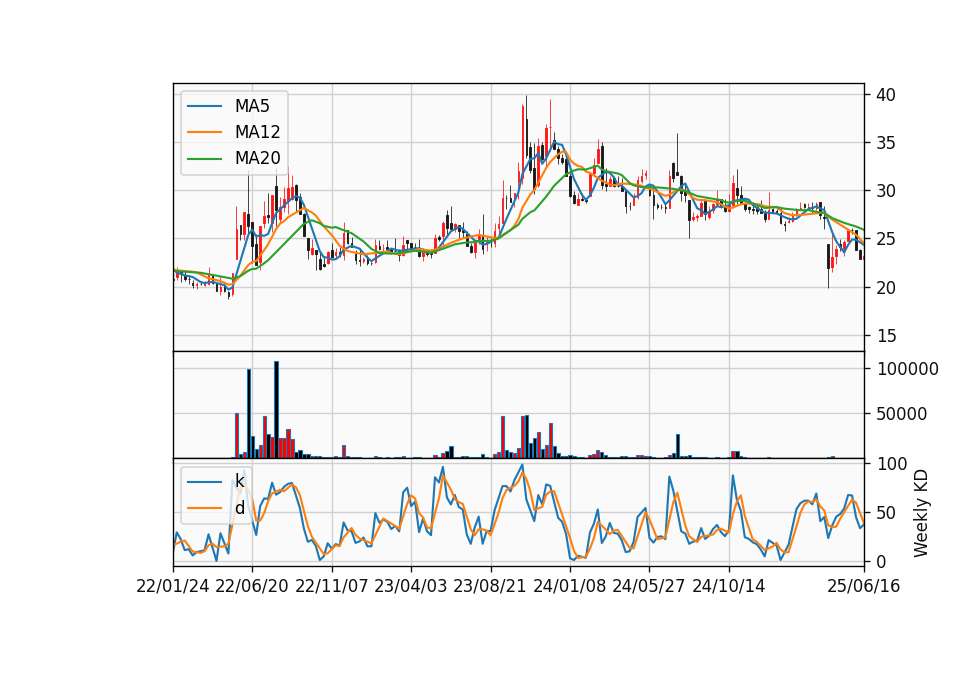This screenshot has height=690, width=960.
Task: Click the price axis value 25
Action: pos(886,239)
